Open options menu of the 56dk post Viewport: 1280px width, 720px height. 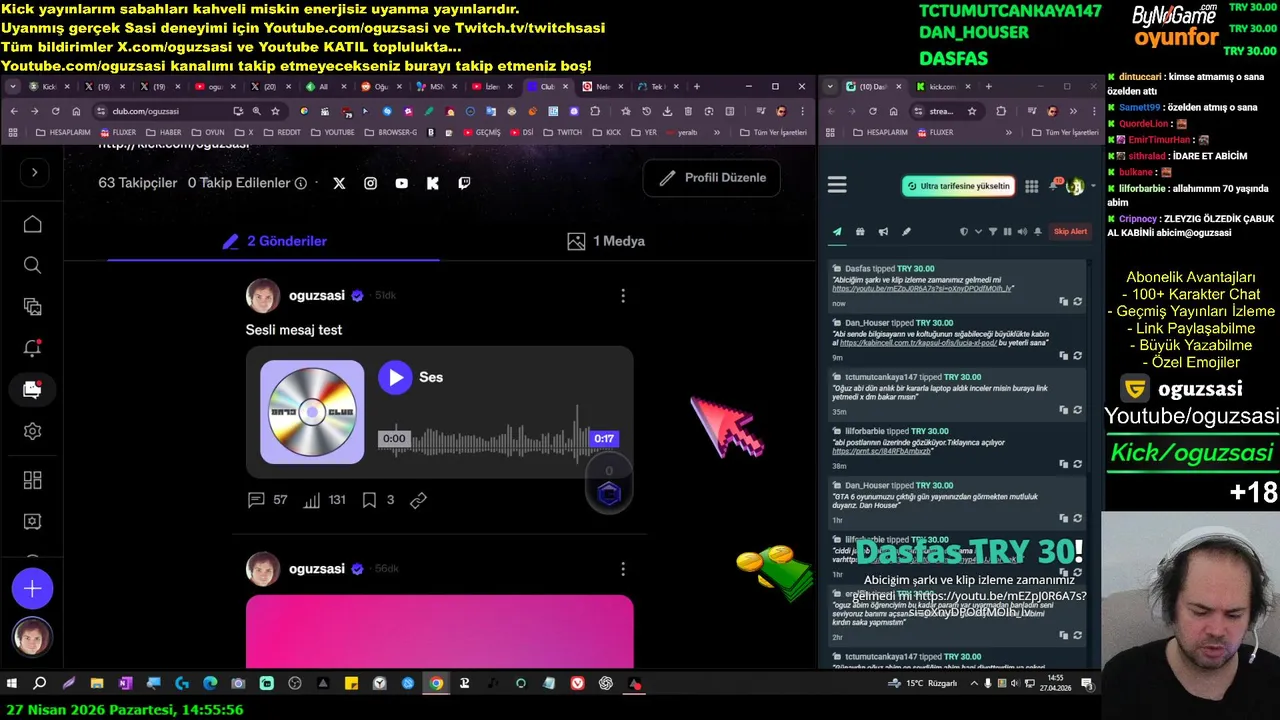[x=623, y=569]
